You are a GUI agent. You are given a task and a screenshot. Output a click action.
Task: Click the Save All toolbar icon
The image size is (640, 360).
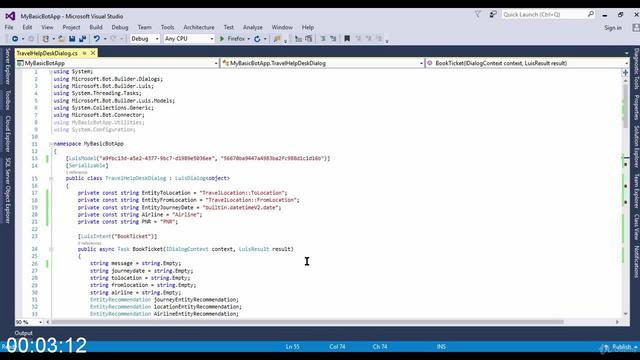[82, 39]
